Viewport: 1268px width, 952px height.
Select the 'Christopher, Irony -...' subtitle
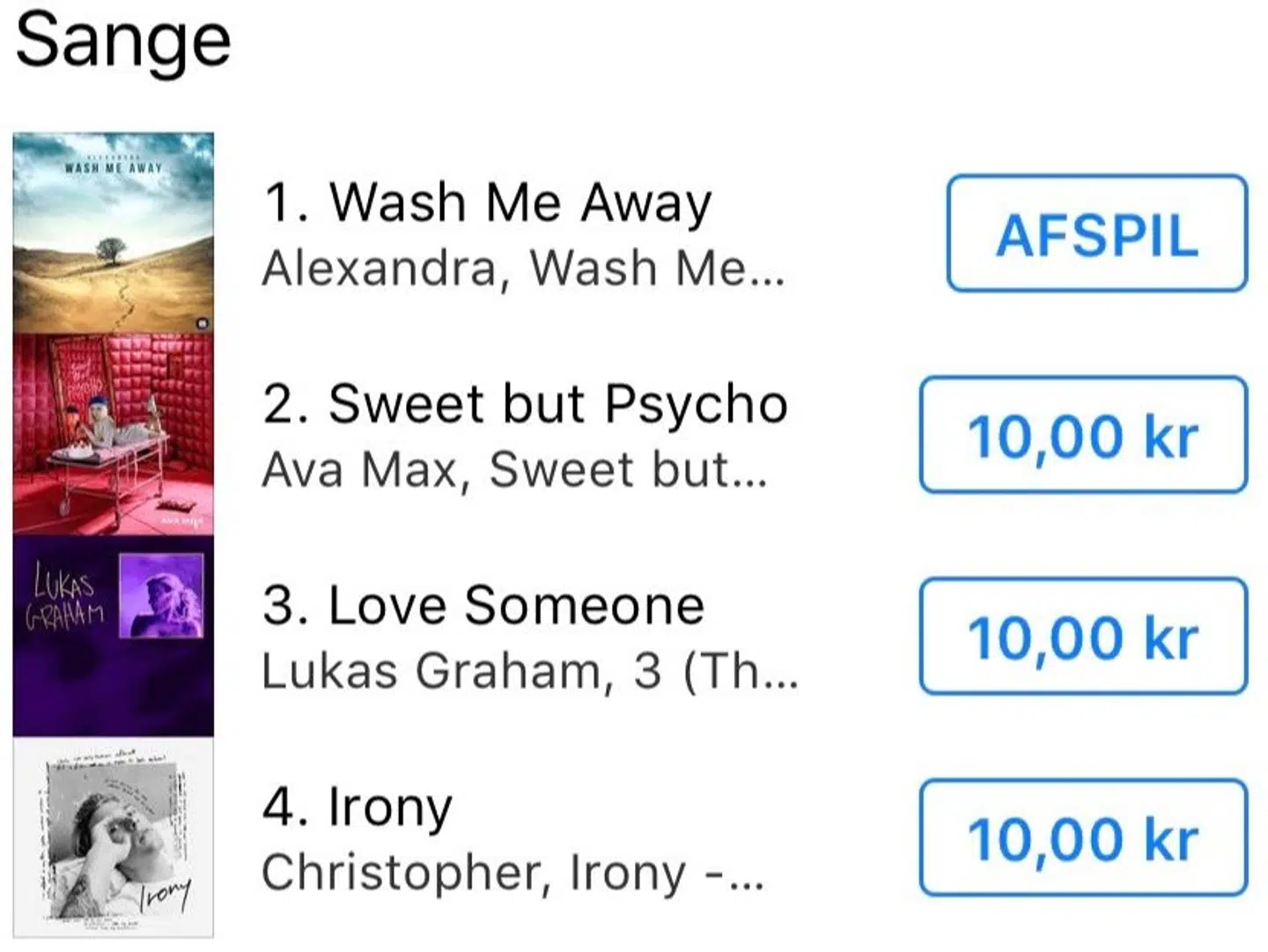click(x=512, y=873)
